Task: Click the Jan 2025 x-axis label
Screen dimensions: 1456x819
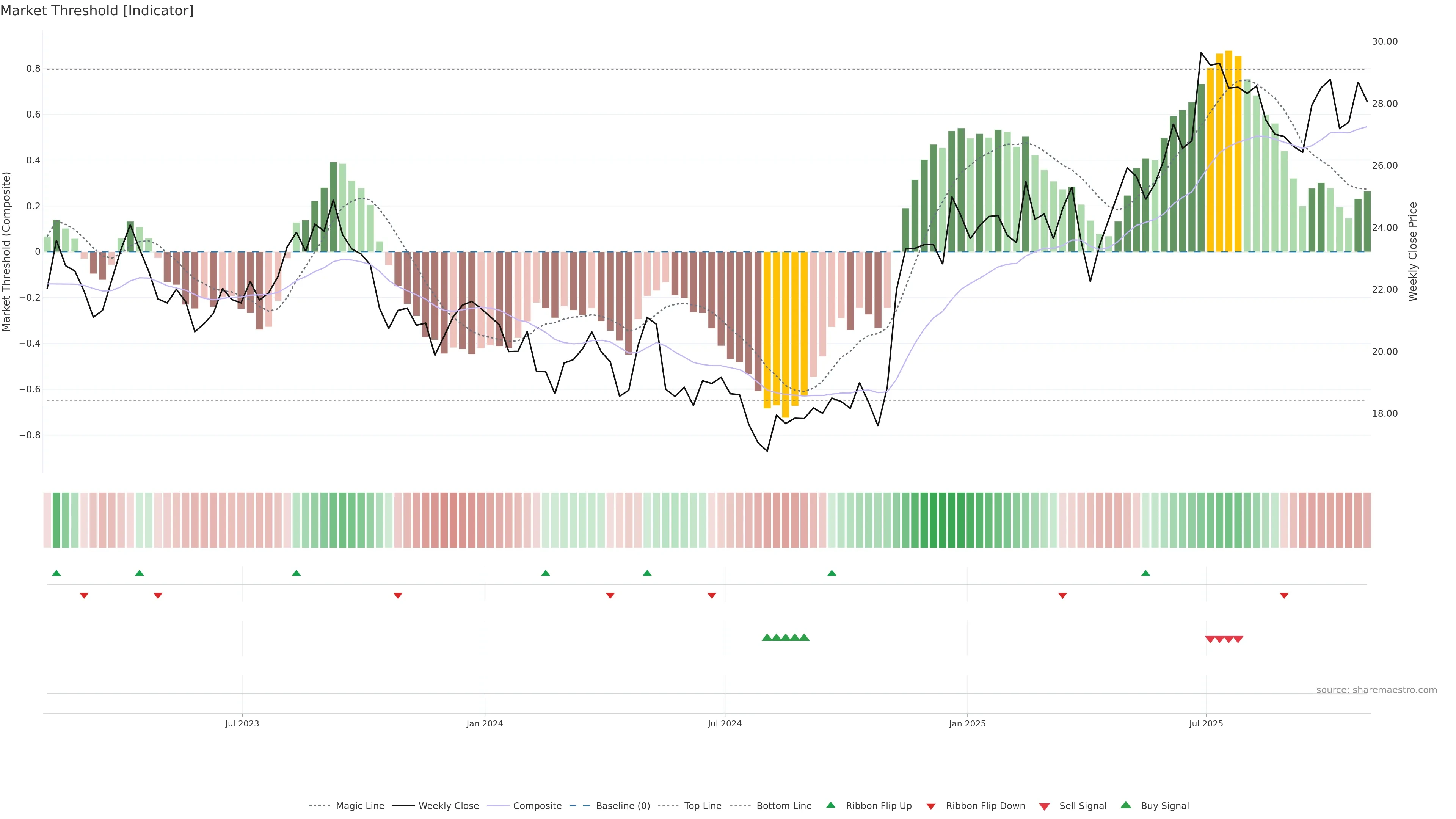Action: (x=966, y=723)
